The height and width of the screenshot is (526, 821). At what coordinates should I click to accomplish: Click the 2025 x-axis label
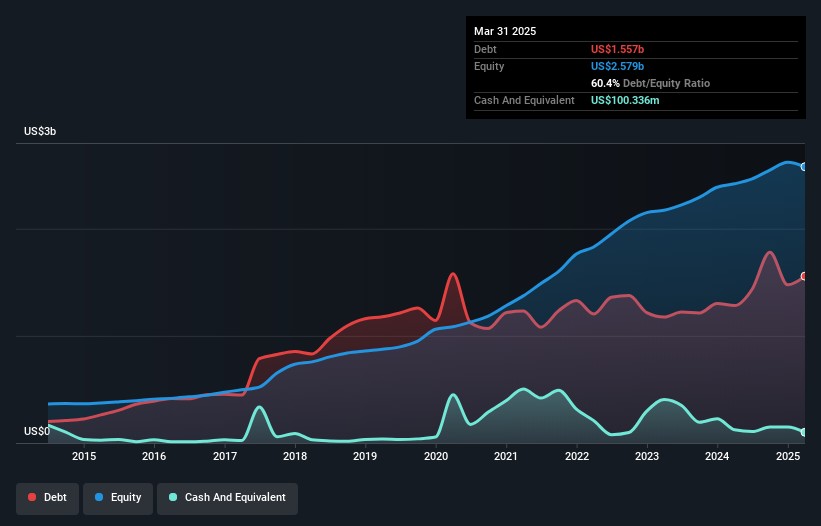[788, 457]
